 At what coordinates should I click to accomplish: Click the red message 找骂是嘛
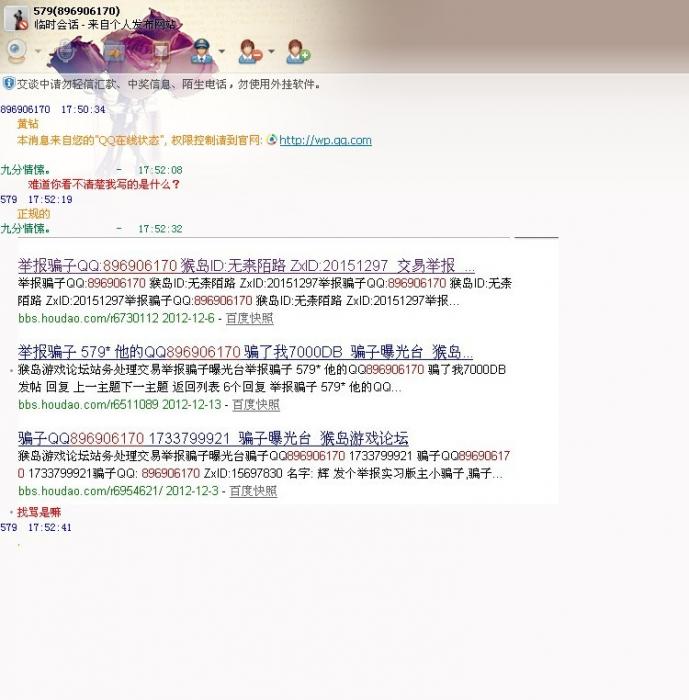[x=39, y=512]
